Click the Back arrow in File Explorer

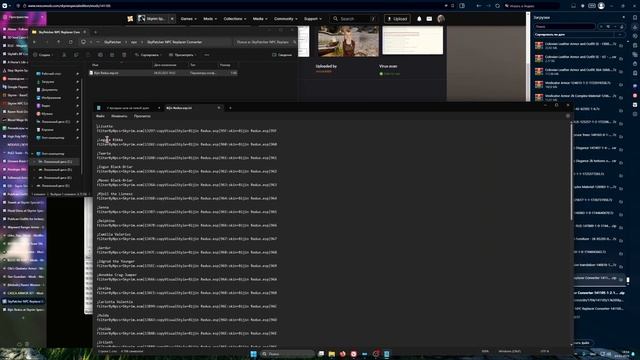tap(35, 42)
